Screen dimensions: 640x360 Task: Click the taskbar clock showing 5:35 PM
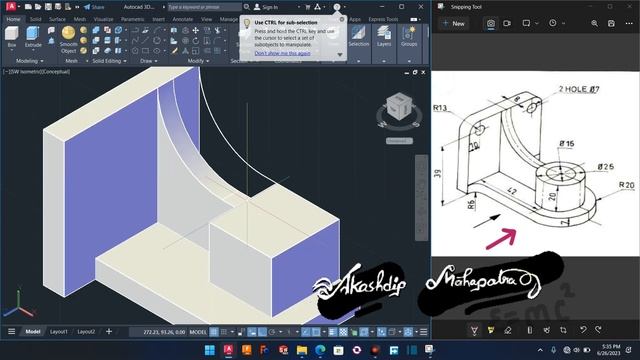[608, 350]
